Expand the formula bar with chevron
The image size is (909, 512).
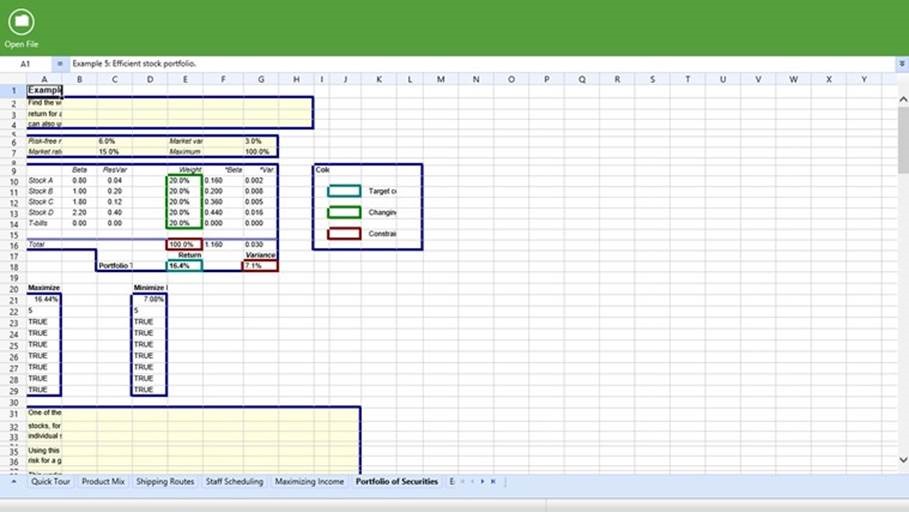coord(902,63)
